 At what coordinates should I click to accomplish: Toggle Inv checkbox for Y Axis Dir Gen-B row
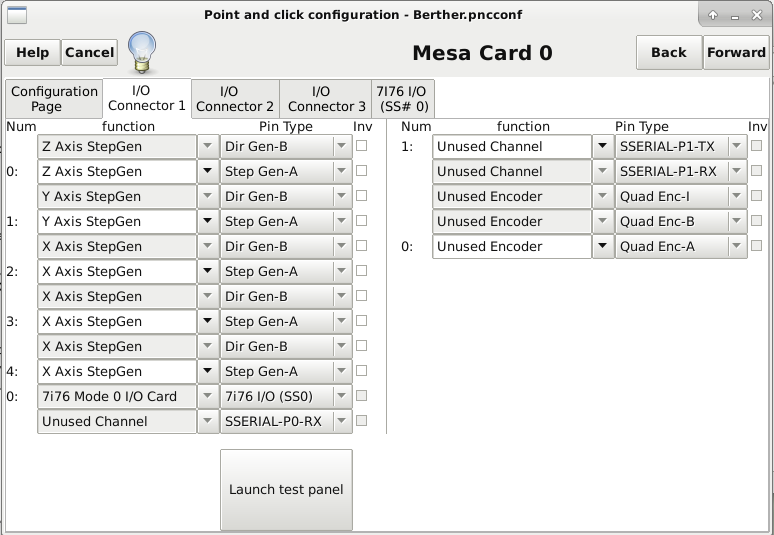(361, 195)
